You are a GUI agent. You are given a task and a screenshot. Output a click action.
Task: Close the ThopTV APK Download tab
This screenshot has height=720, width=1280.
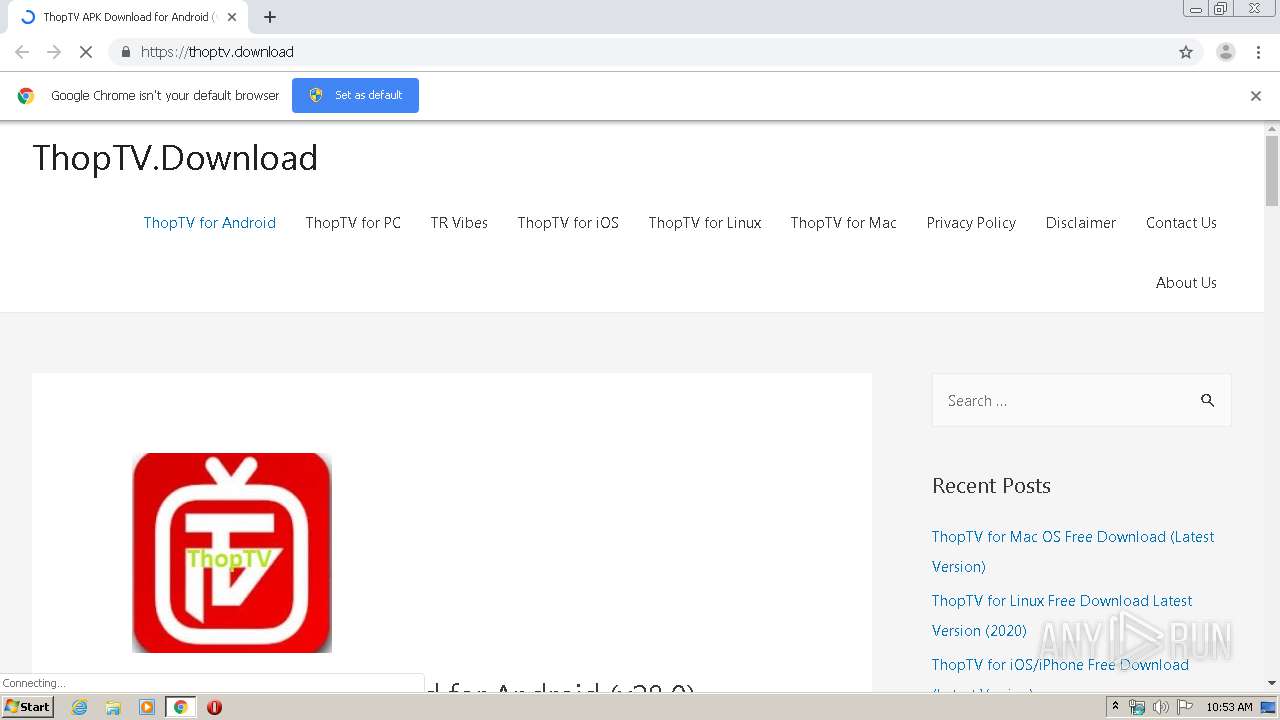[x=232, y=17]
